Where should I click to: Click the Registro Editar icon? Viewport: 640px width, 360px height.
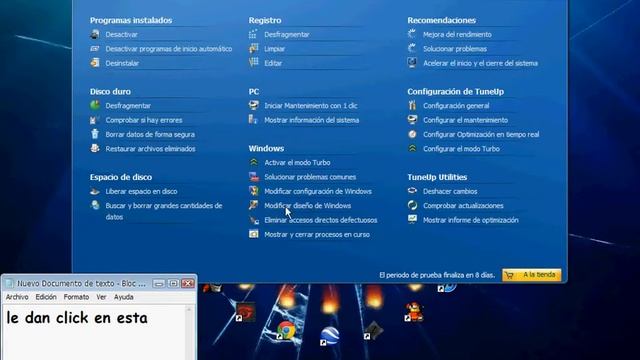click(x=253, y=63)
